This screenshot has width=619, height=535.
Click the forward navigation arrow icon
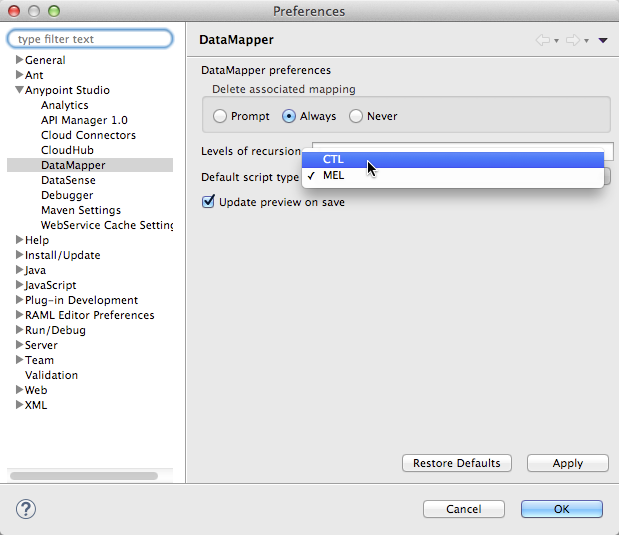(x=573, y=40)
